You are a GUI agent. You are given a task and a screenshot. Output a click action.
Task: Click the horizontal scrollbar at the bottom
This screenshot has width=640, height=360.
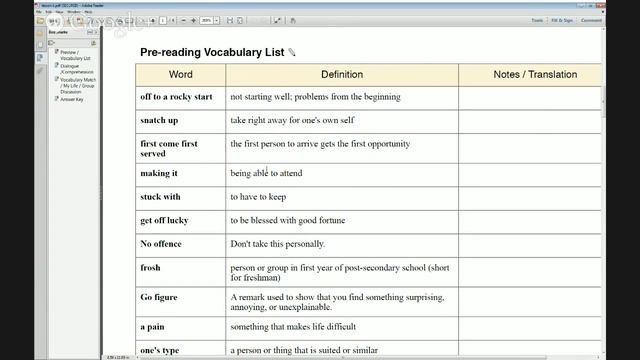[x=343, y=358]
